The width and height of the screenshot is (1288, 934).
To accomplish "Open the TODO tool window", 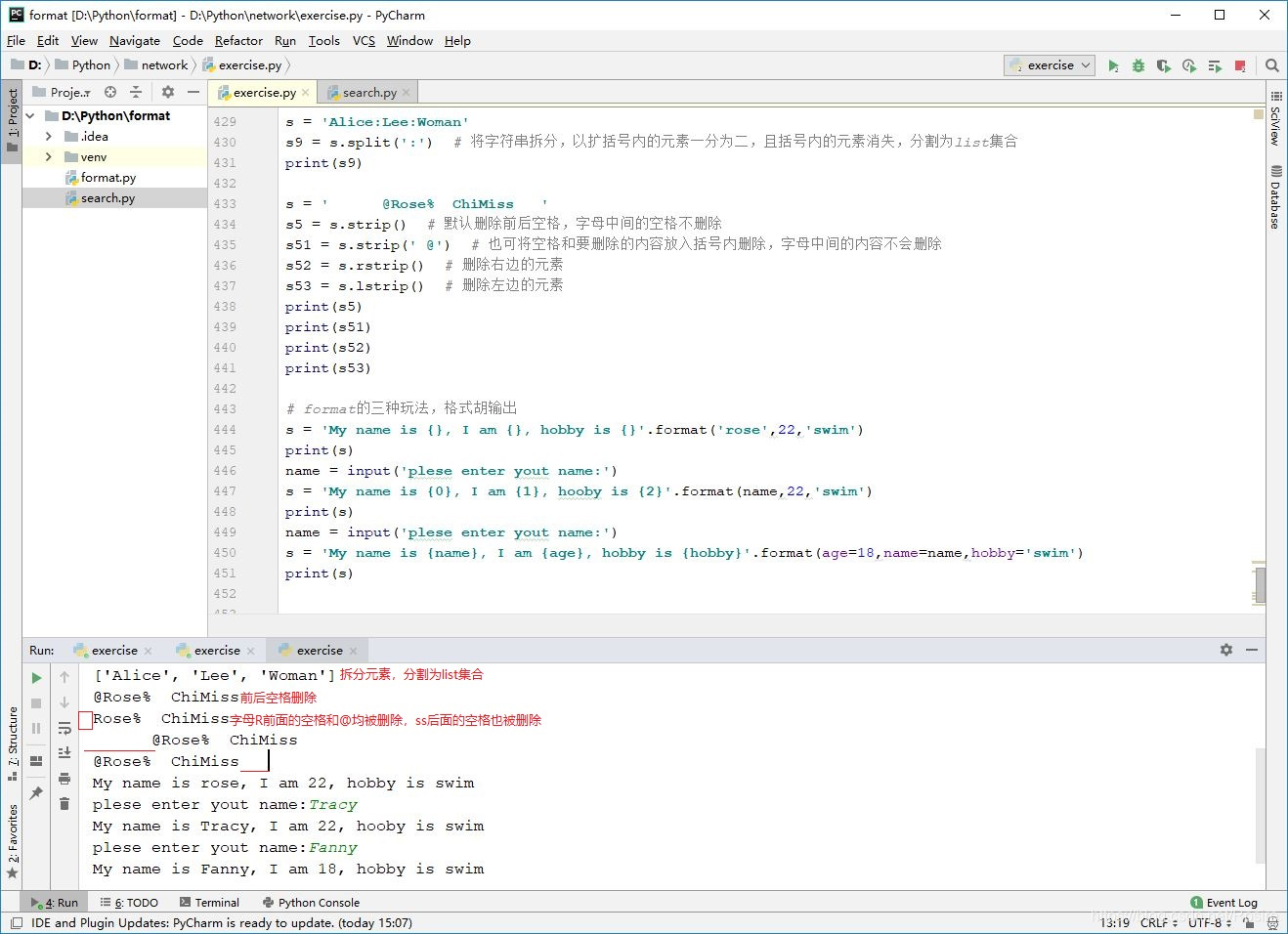I will pyautogui.click(x=129, y=903).
